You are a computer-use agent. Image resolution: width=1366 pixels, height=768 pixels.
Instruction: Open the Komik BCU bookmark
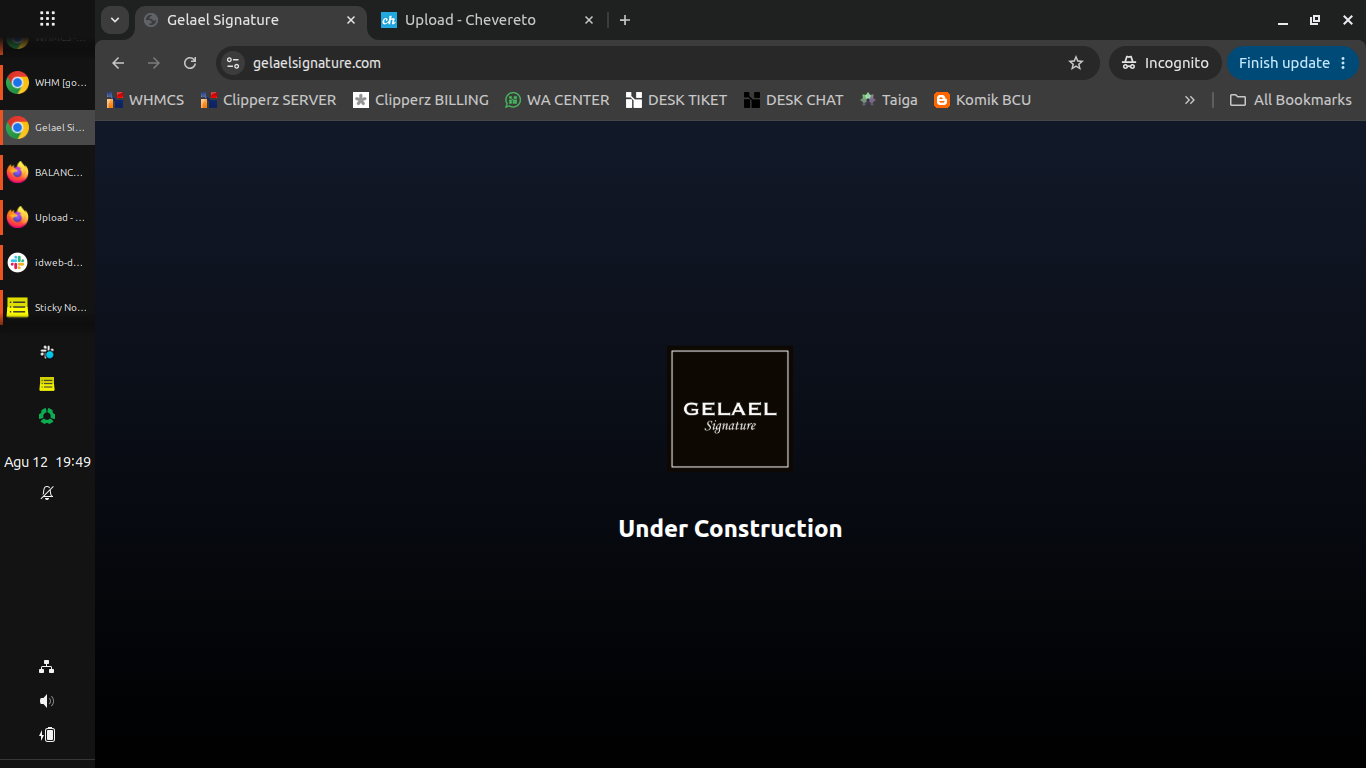(x=982, y=100)
